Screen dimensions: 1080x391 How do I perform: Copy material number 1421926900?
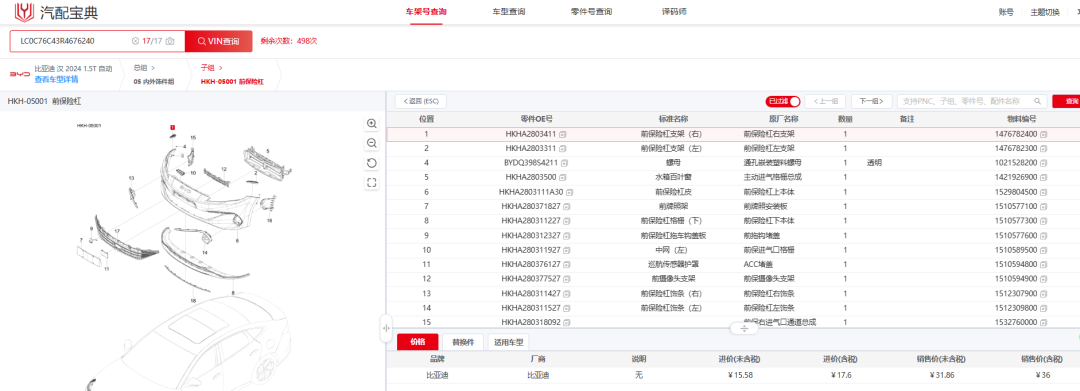[x=1044, y=178]
